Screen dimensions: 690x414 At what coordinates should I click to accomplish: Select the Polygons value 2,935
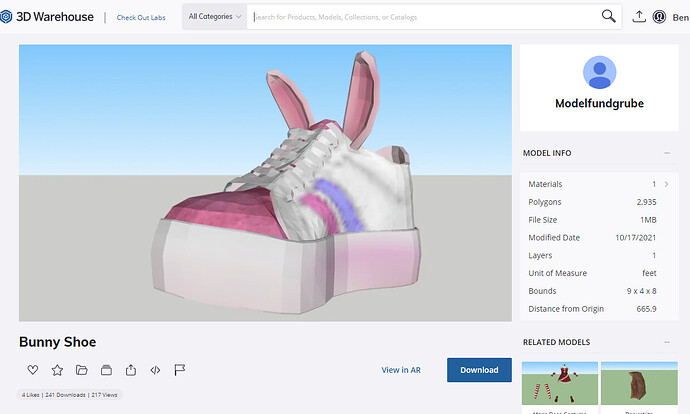646,202
